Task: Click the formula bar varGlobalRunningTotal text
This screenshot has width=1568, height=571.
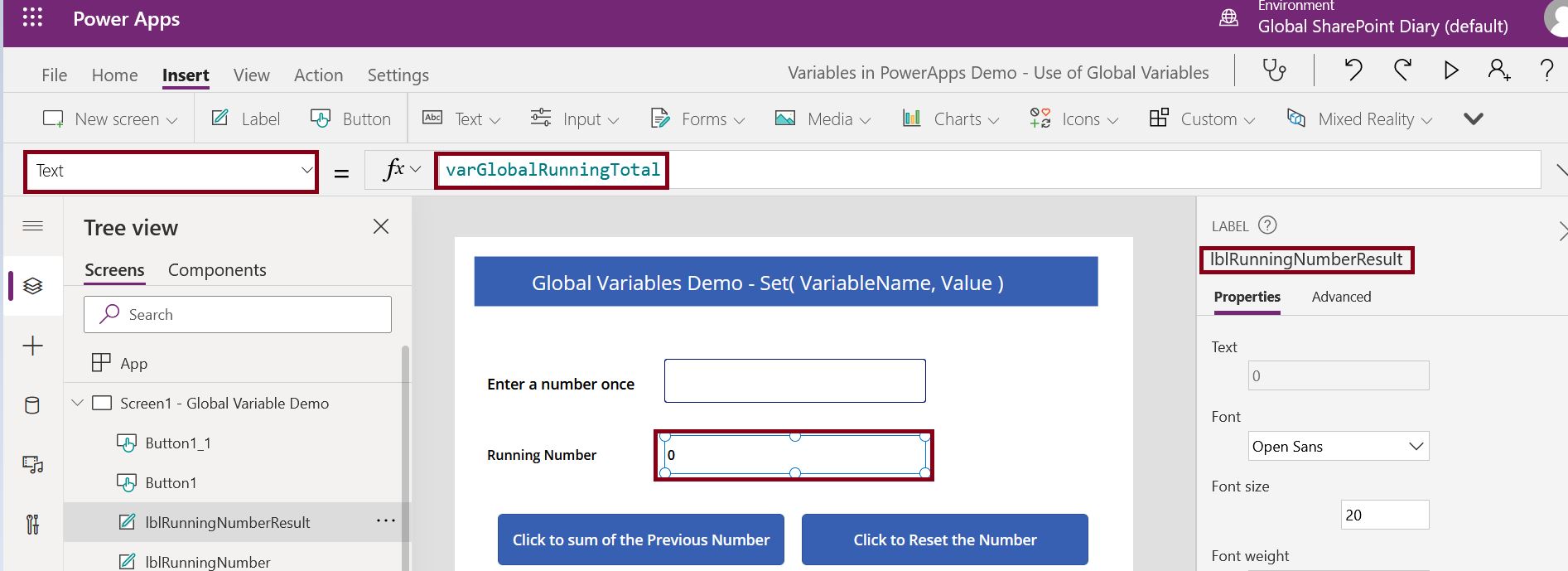Action: click(552, 170)
